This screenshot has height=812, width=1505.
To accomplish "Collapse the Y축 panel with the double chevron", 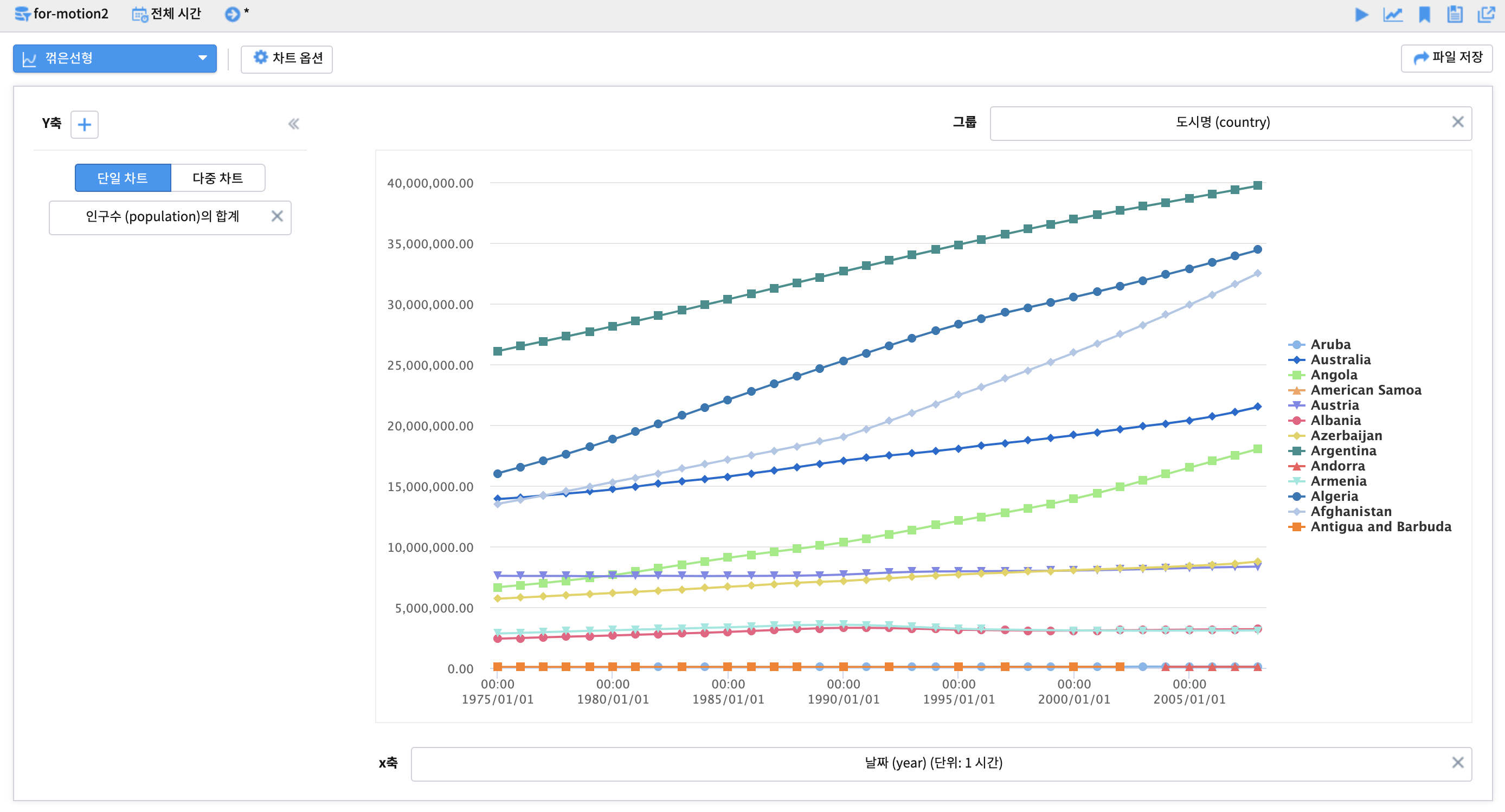I will click(293, 124).
